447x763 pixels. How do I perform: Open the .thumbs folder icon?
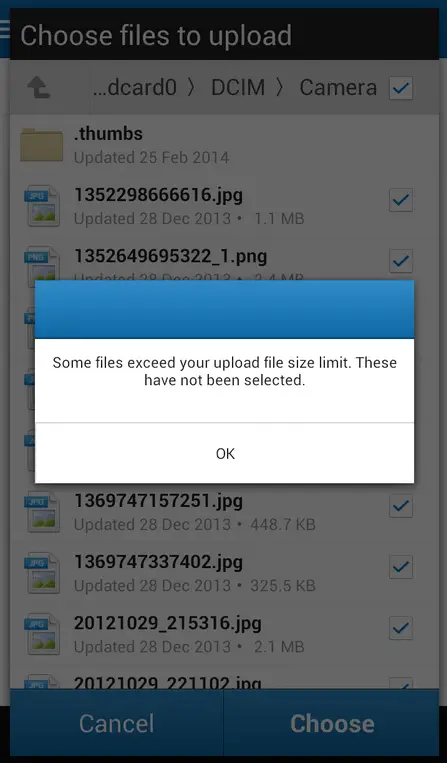tap(41, 145)
